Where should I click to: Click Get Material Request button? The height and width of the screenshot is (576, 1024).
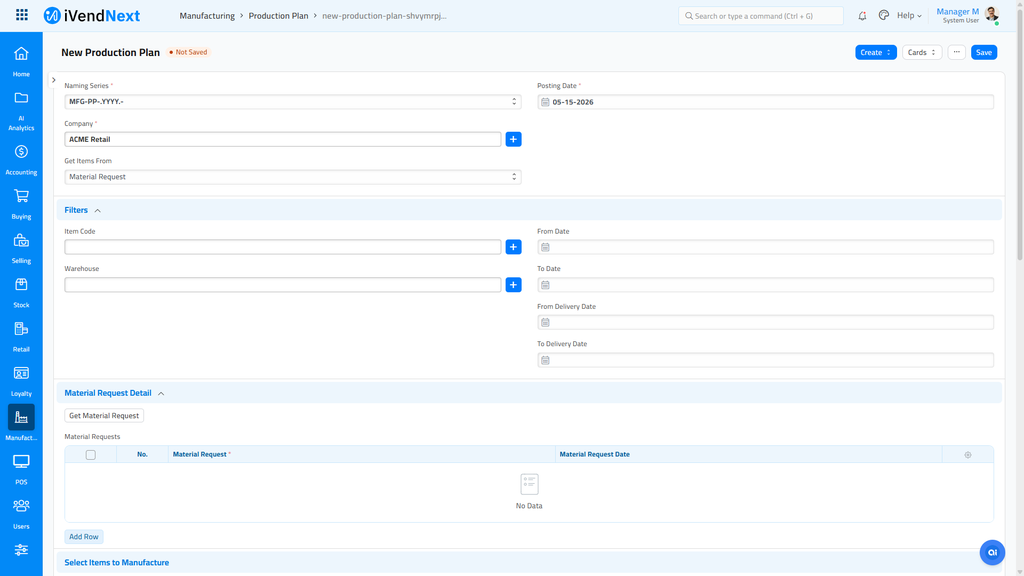(104, 415)
